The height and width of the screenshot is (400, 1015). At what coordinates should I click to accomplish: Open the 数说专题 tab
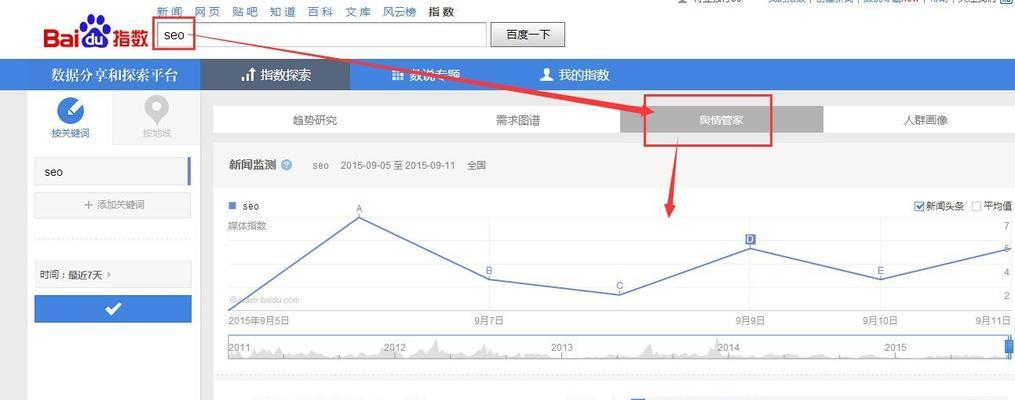coord(426,75)
